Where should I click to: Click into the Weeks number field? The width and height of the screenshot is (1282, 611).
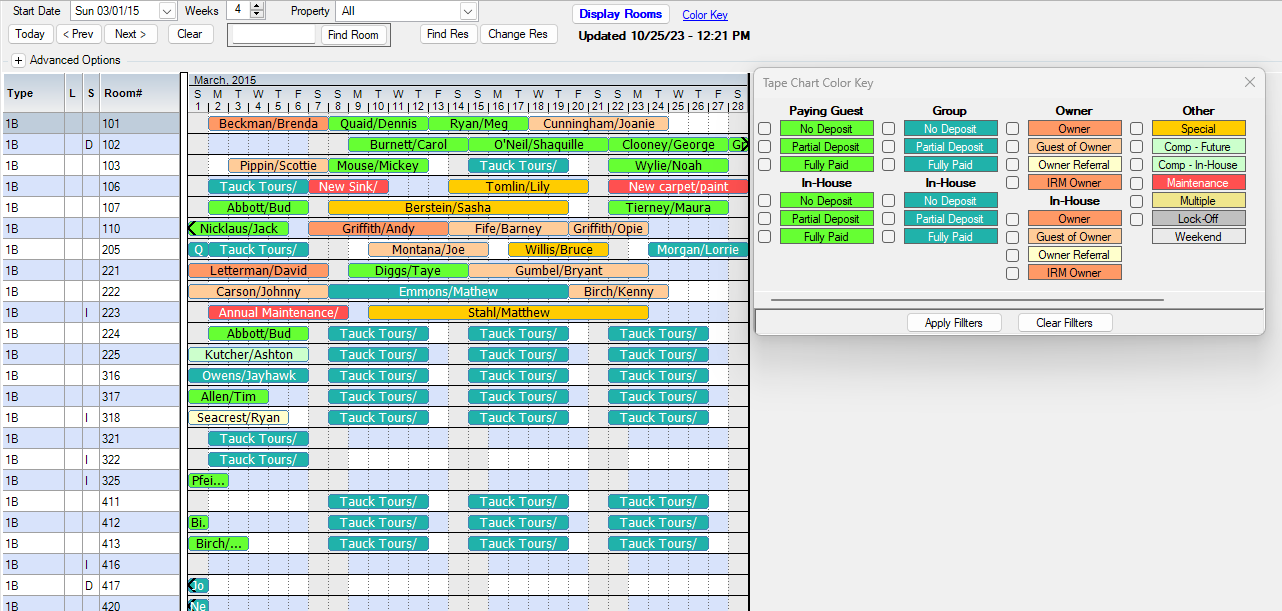(x=238, y=10)
